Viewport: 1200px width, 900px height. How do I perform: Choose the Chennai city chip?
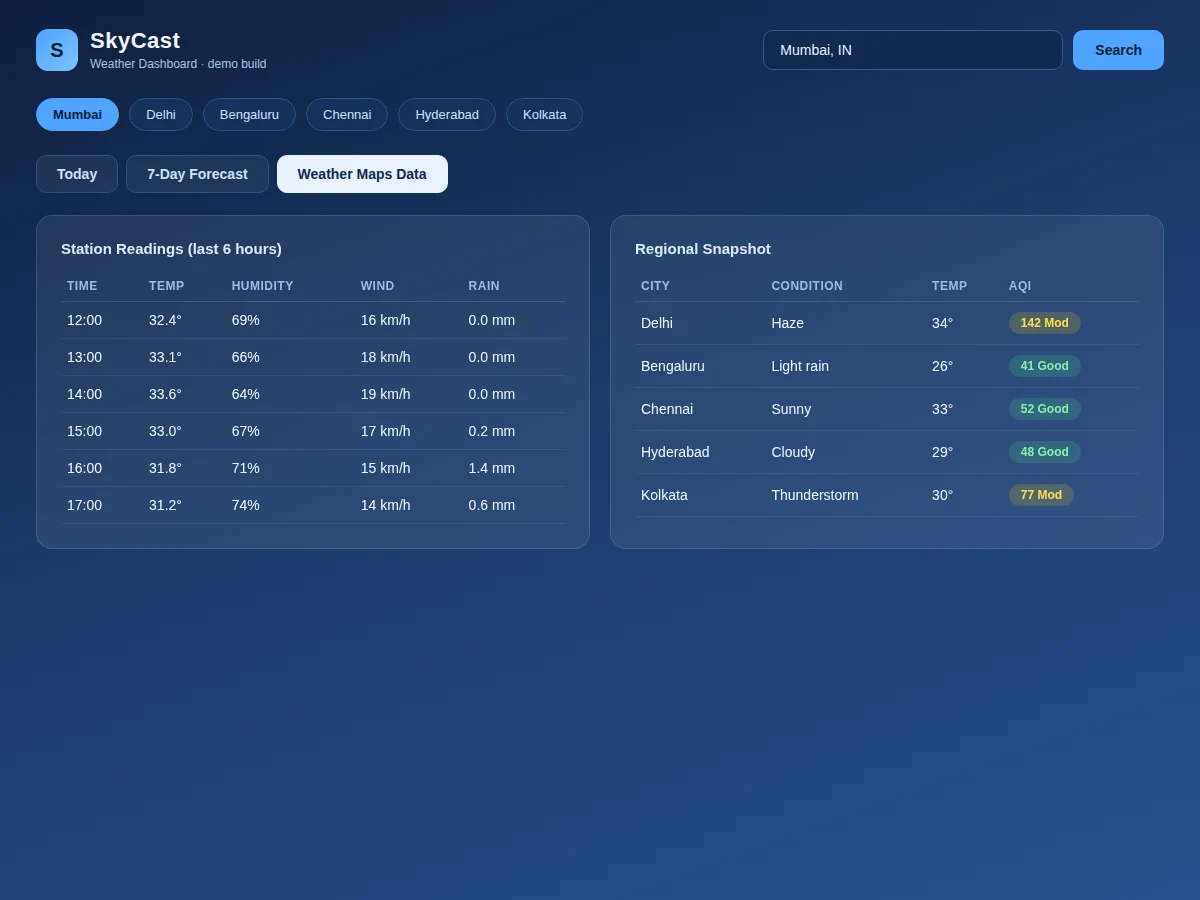[x=347, y=114]
